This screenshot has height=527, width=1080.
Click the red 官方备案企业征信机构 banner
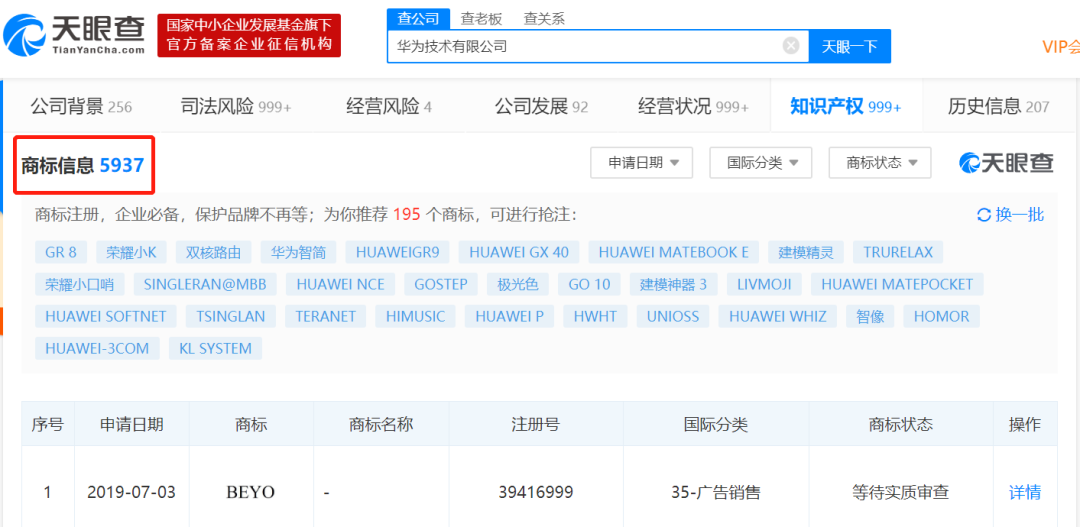[x=249, y=36]
